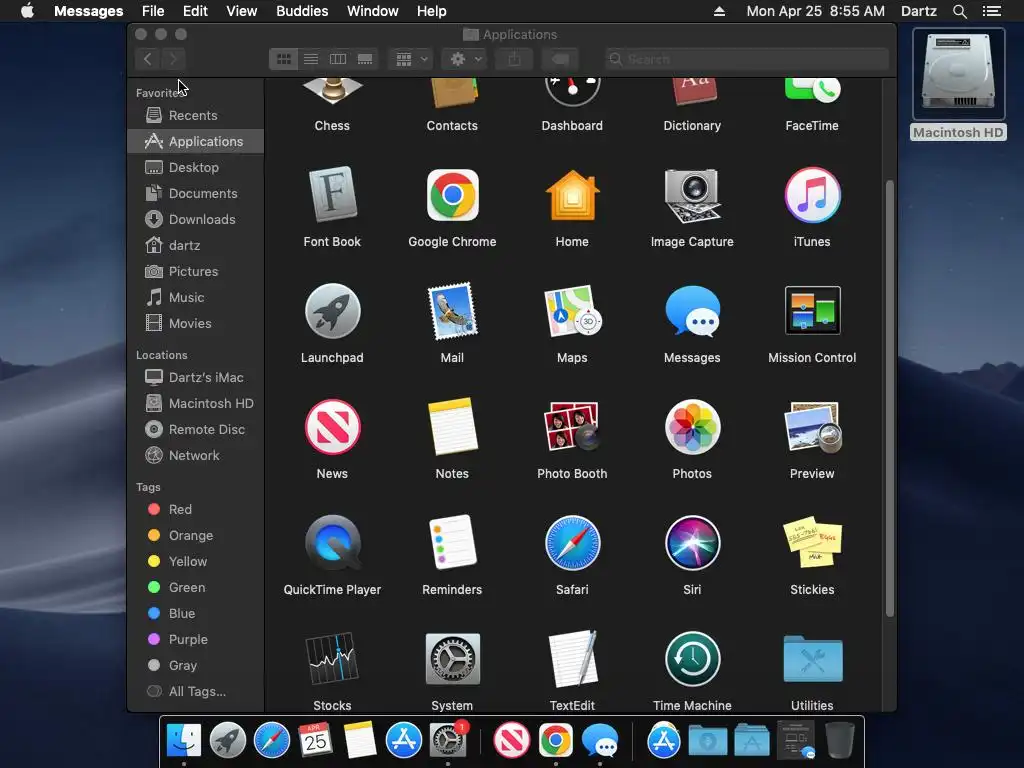Viewport: 1024px width, 768px height.
Task: Click the Applications window vertical scrollbar
Action: pos(889,398)
